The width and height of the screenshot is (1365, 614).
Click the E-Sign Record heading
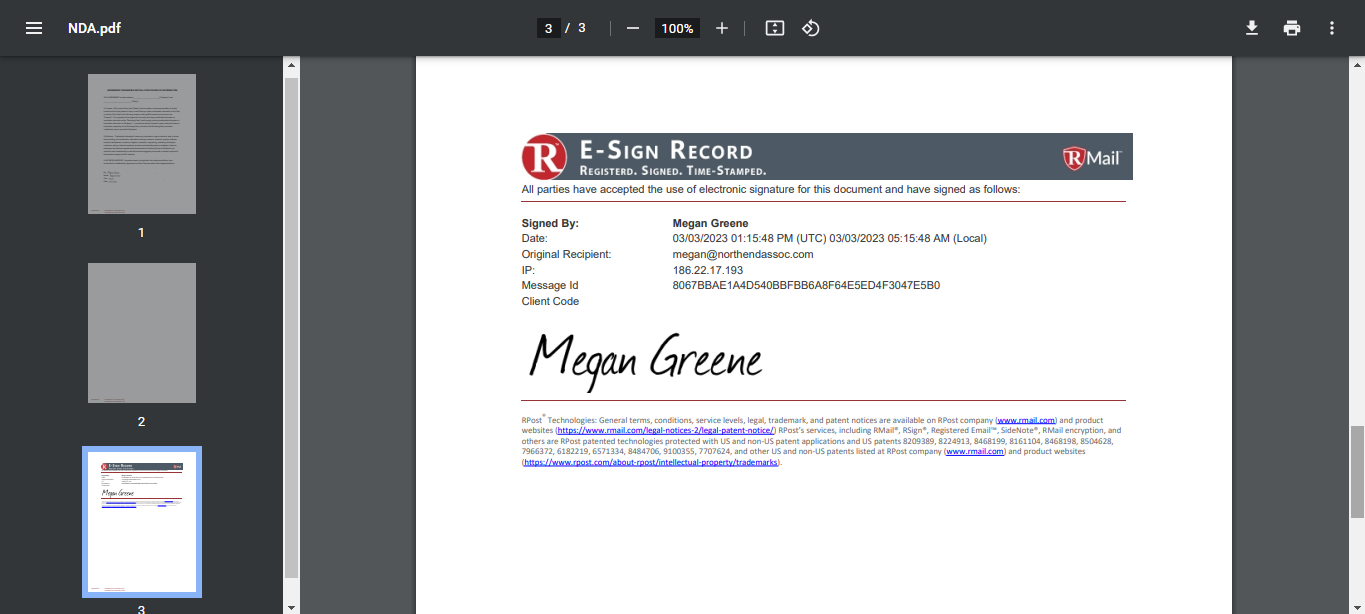[666, 150]
